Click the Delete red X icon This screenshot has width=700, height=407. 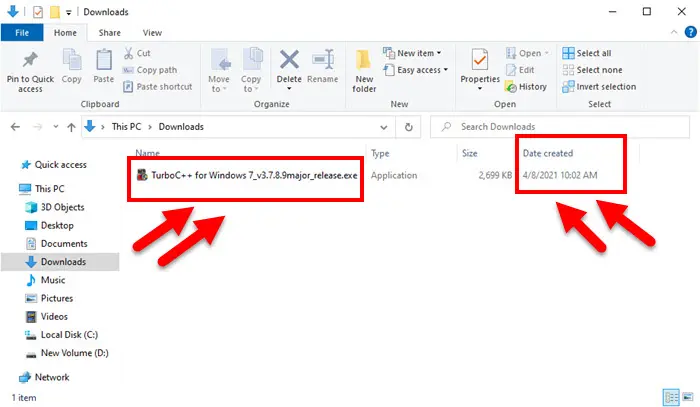click(289, 60)
